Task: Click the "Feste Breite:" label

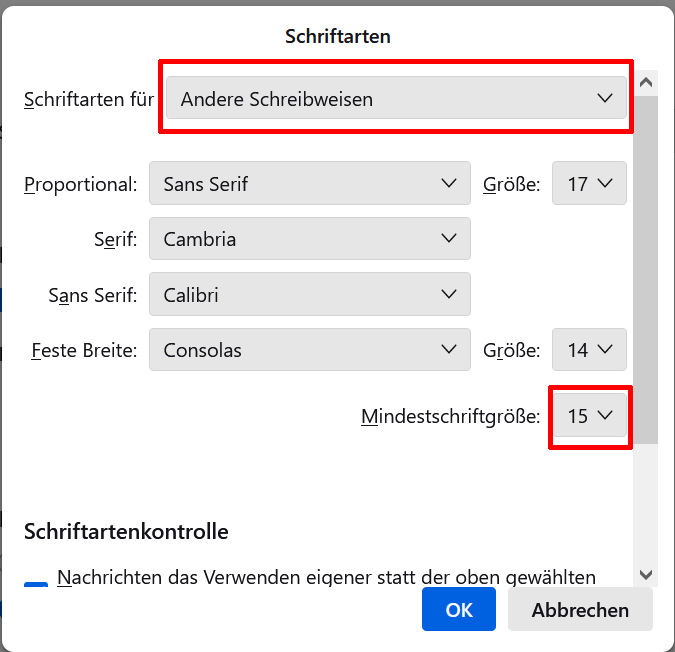Action: coord(84,351)
